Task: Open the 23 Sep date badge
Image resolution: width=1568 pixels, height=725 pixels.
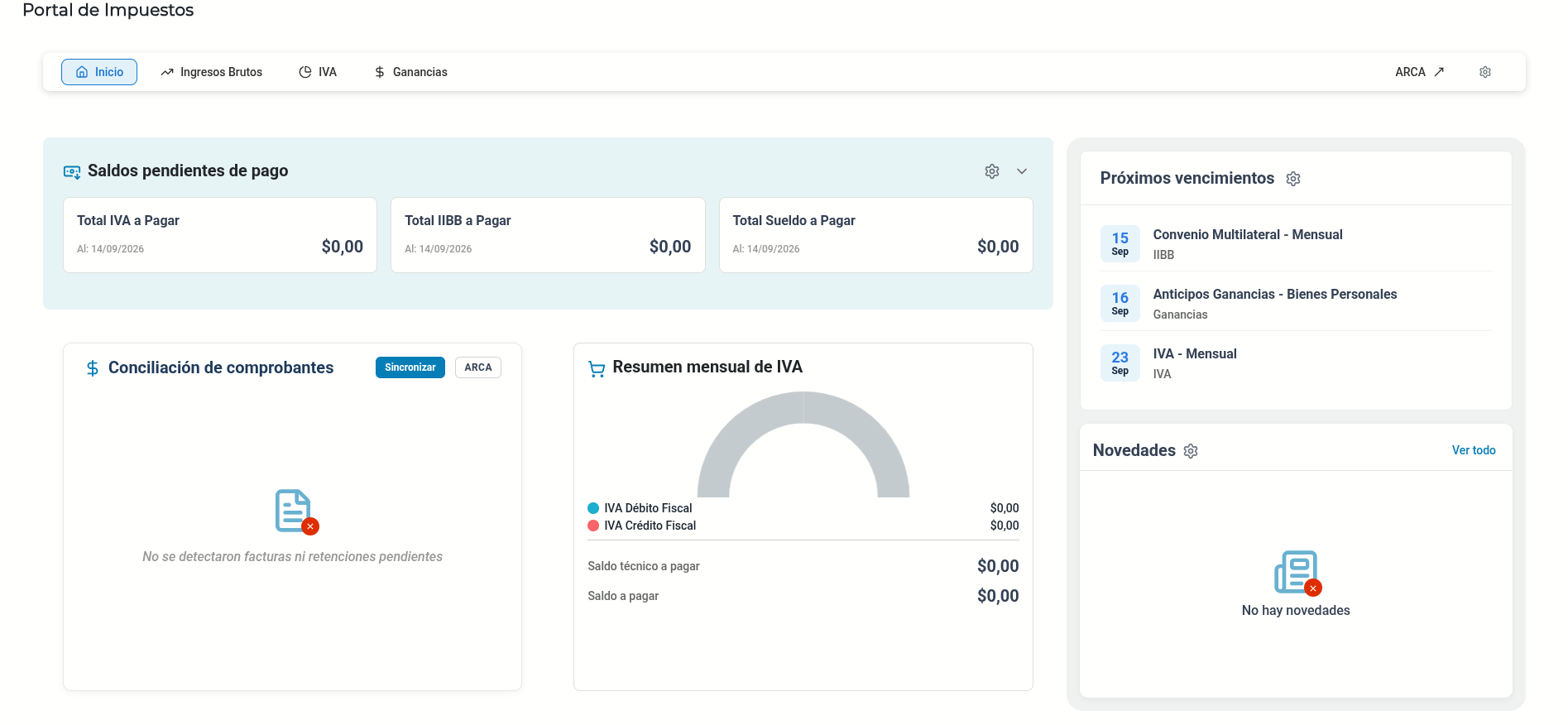Action: pos(1120,363)
